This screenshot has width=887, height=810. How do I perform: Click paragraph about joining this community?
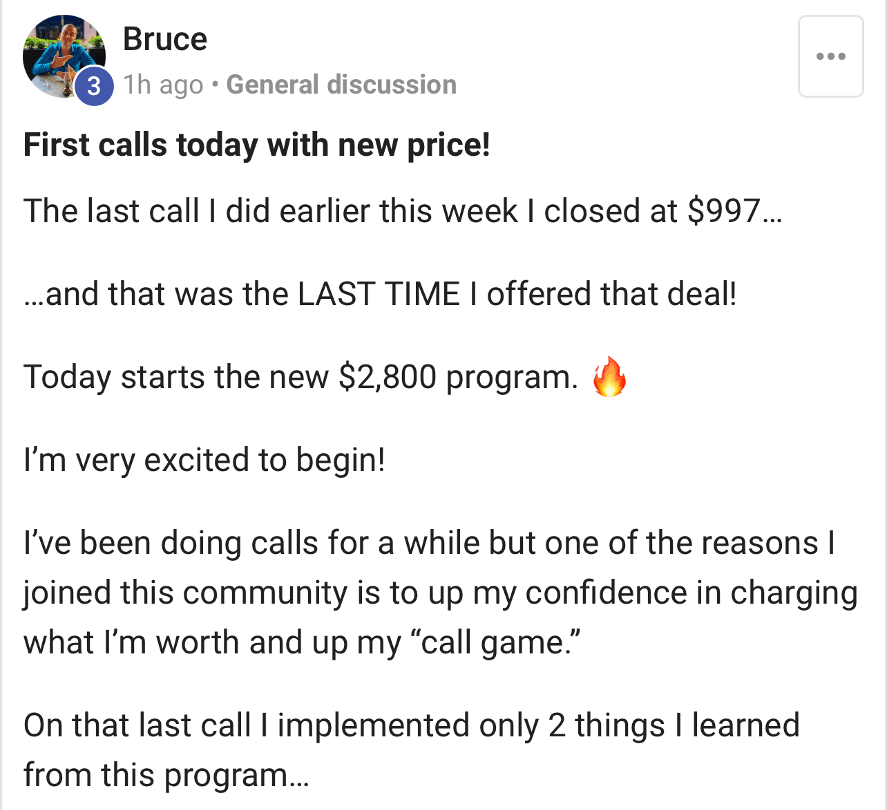[x=441, y=592]
